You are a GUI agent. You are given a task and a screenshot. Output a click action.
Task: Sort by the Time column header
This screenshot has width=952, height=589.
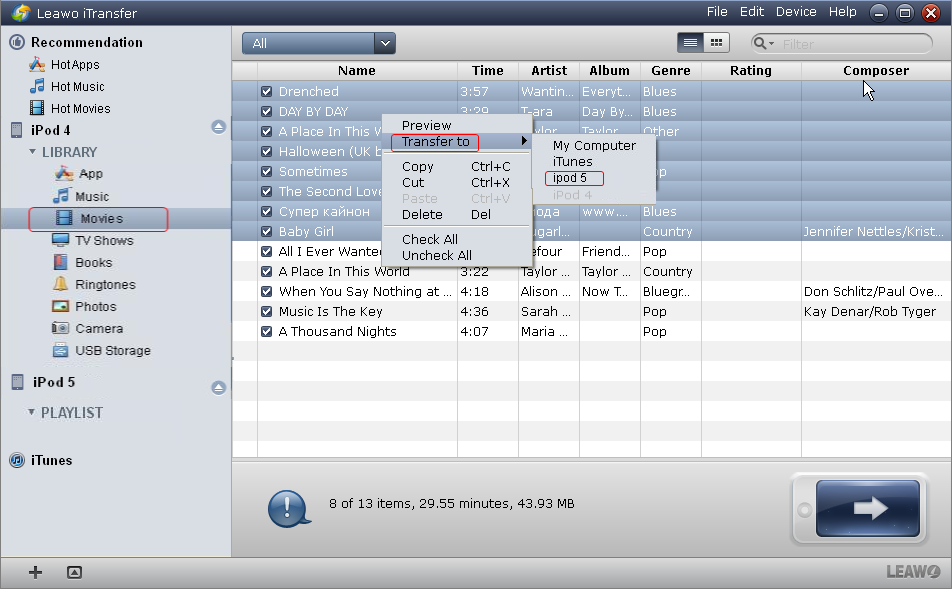coord(488,70)
